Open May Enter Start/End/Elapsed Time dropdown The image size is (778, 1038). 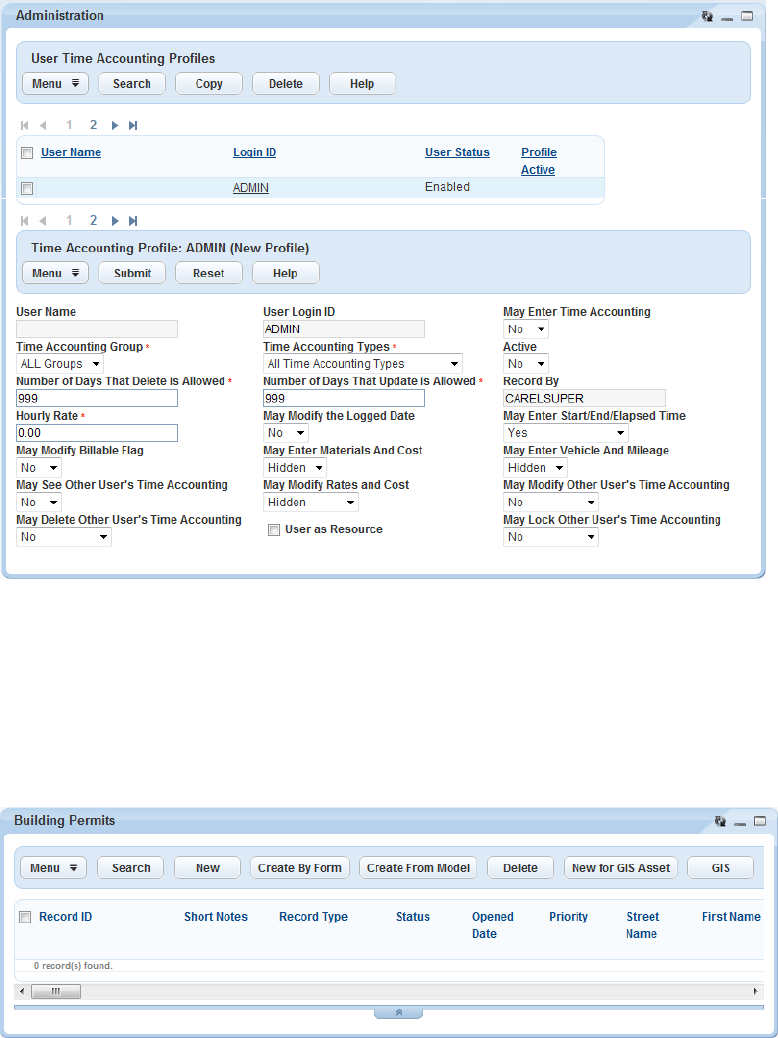tap(565, 433)
